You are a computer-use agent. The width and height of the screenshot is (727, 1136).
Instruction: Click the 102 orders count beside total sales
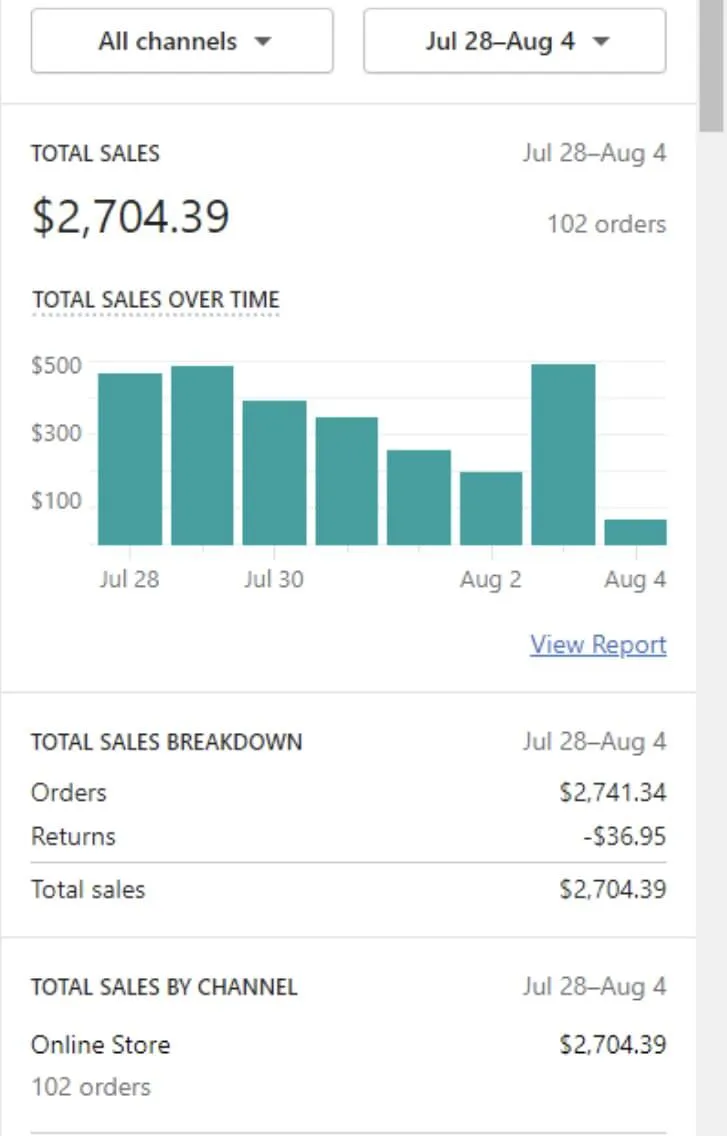pos(606,224)
